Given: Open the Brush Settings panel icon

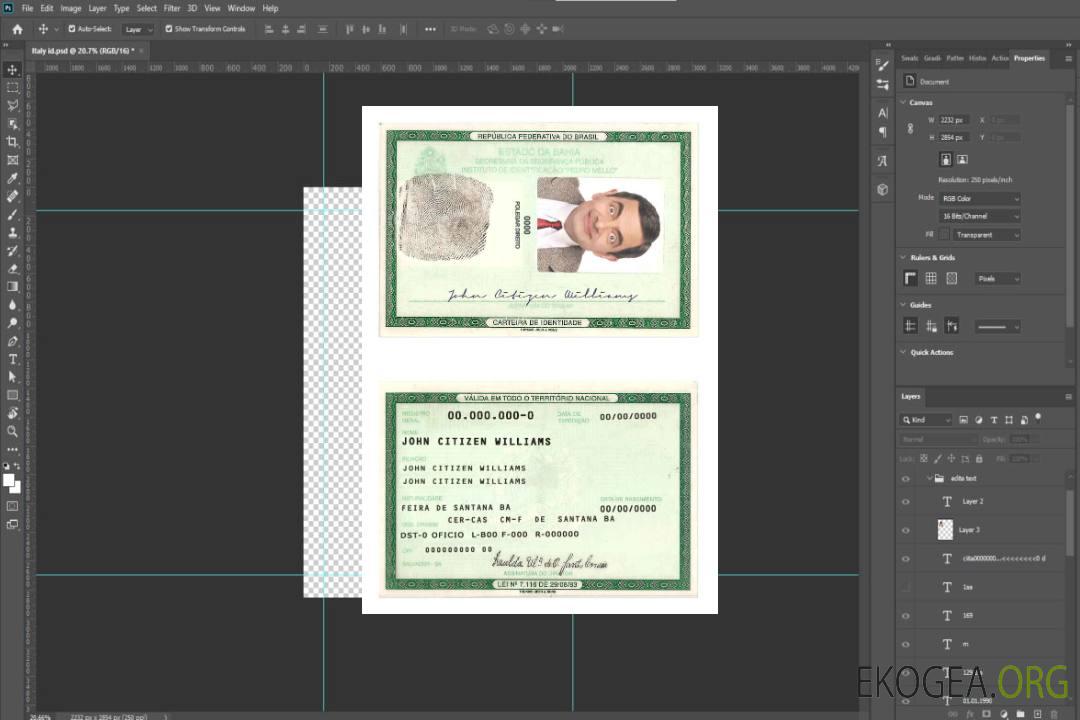Looking at the screenshot, I should tap(883, 65).
